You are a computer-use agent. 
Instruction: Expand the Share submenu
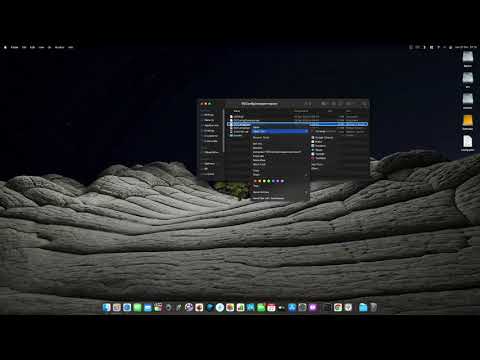click(x=280, y=175)
